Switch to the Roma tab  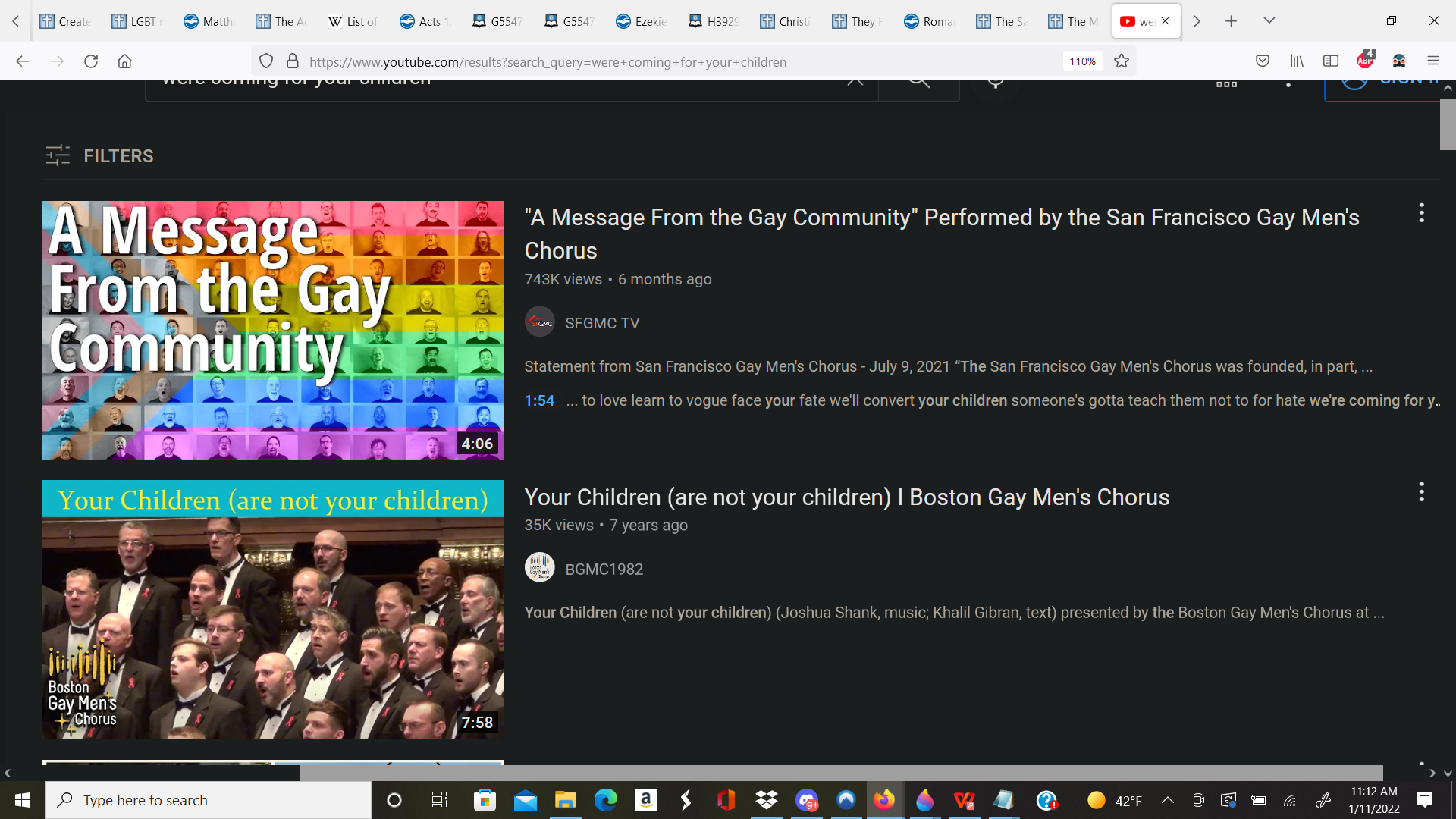[930, 21]
